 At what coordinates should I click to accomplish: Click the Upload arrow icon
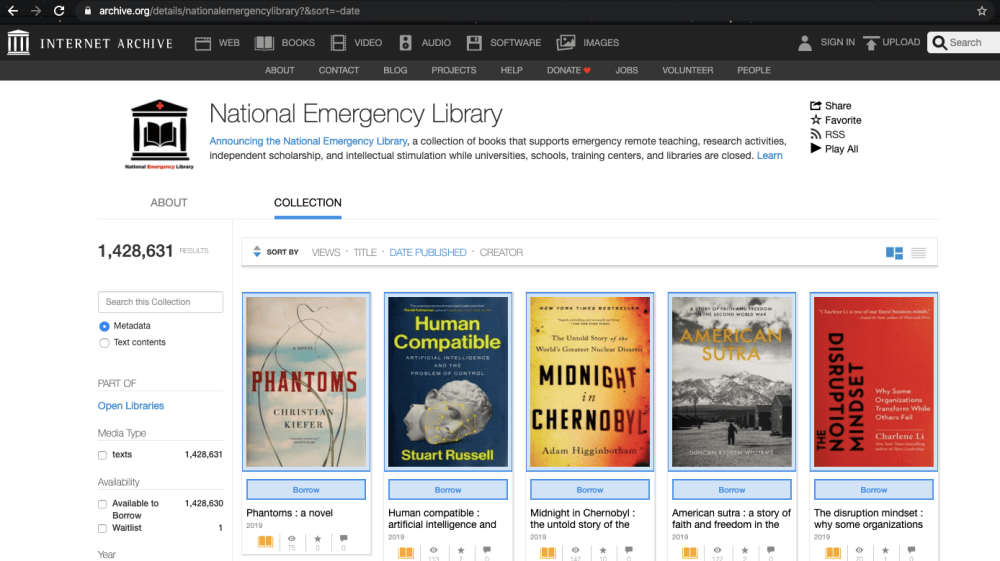click(x=871, y=43)
